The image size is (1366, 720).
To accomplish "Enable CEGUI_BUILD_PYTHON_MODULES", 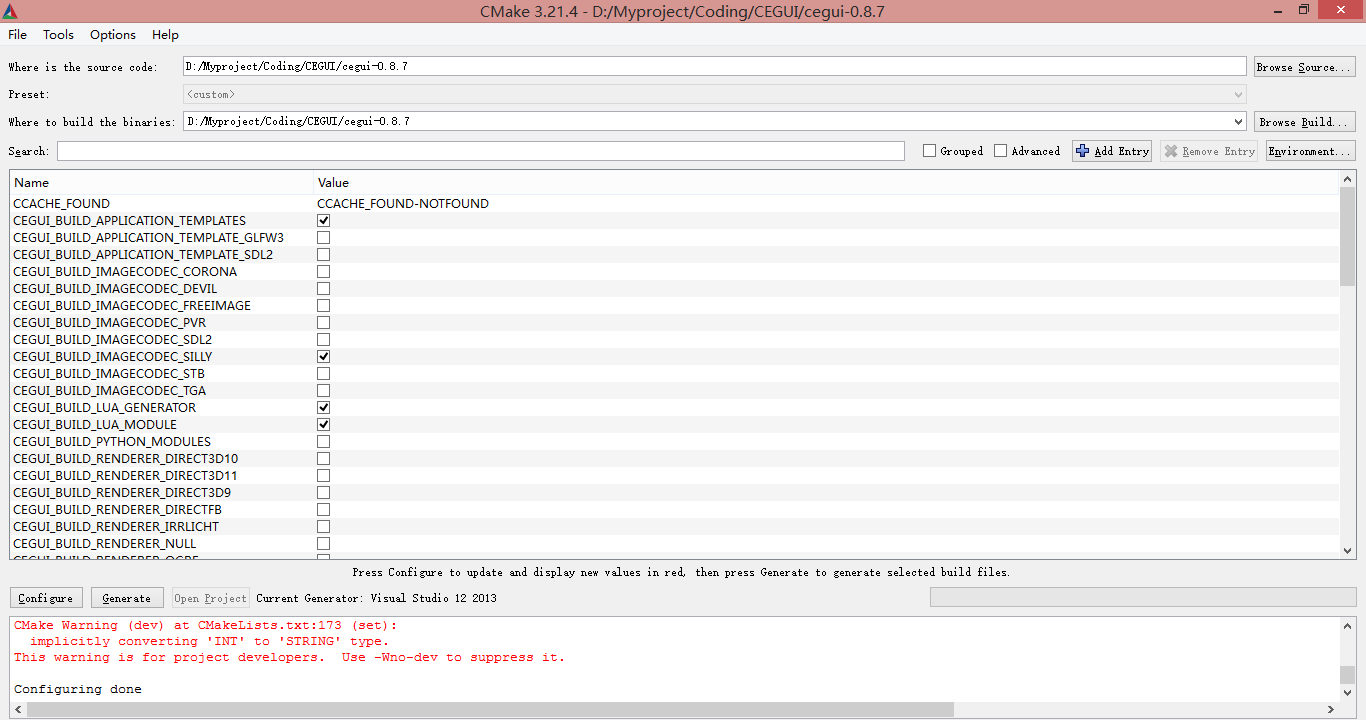I will [x=323, y=441].
